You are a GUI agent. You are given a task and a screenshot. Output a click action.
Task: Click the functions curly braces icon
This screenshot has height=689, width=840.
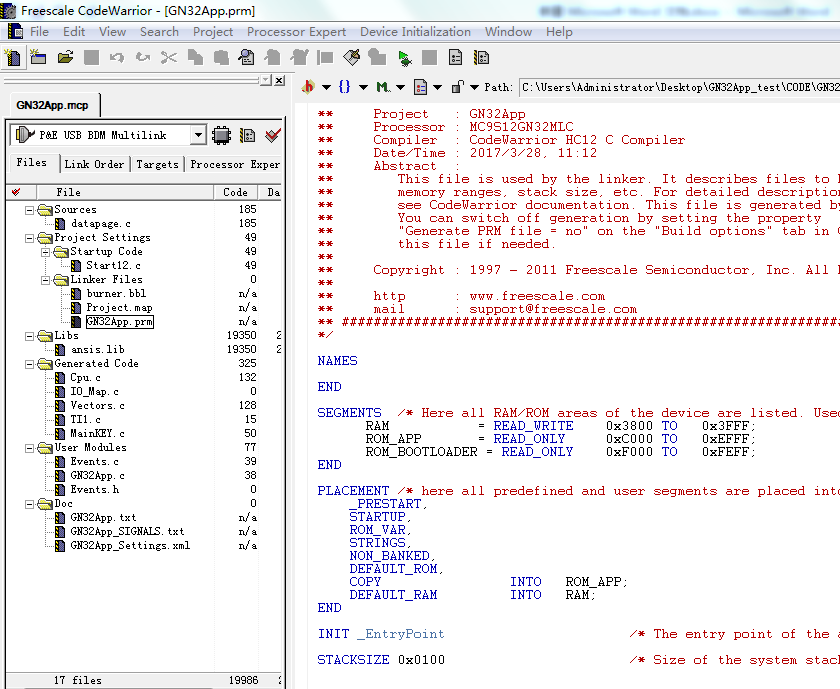(x=344, y=86)
